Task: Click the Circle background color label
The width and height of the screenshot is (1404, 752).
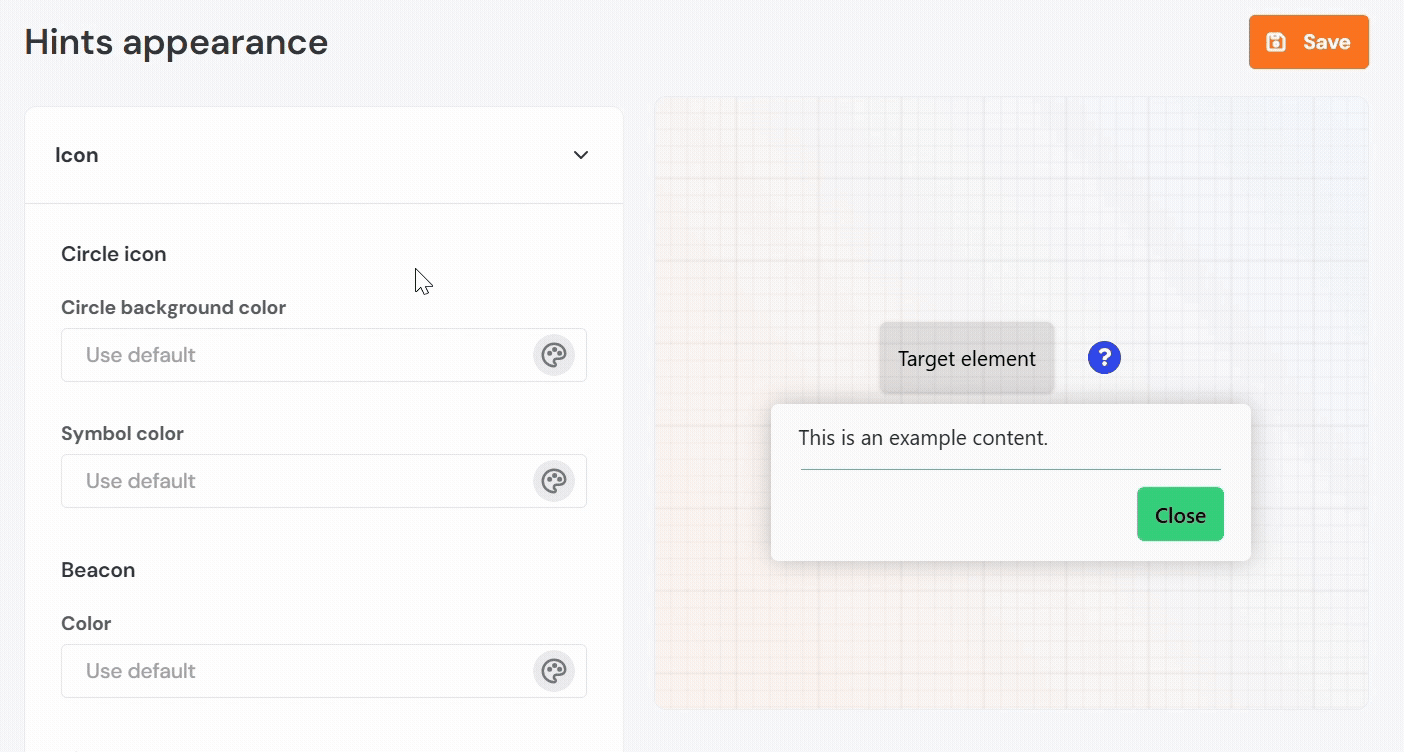Action: [174, 308]
